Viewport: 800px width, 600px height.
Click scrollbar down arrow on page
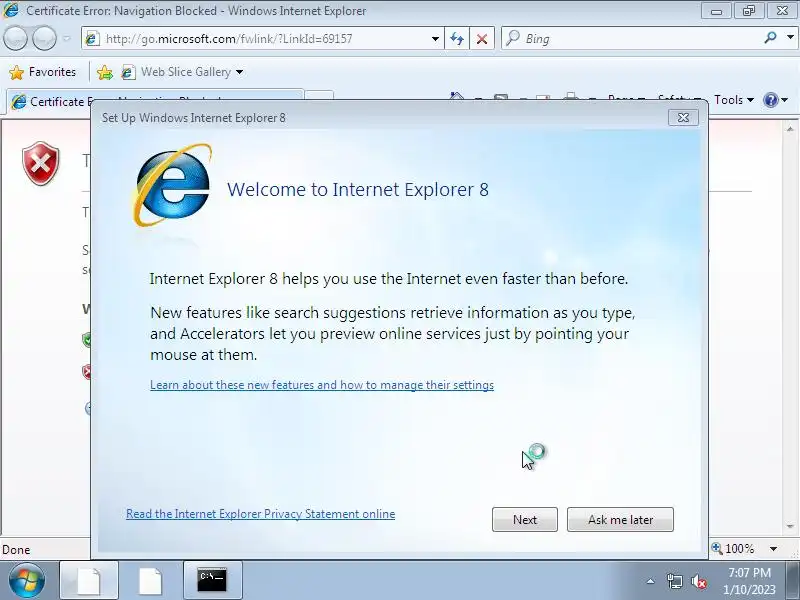(790, 526)
